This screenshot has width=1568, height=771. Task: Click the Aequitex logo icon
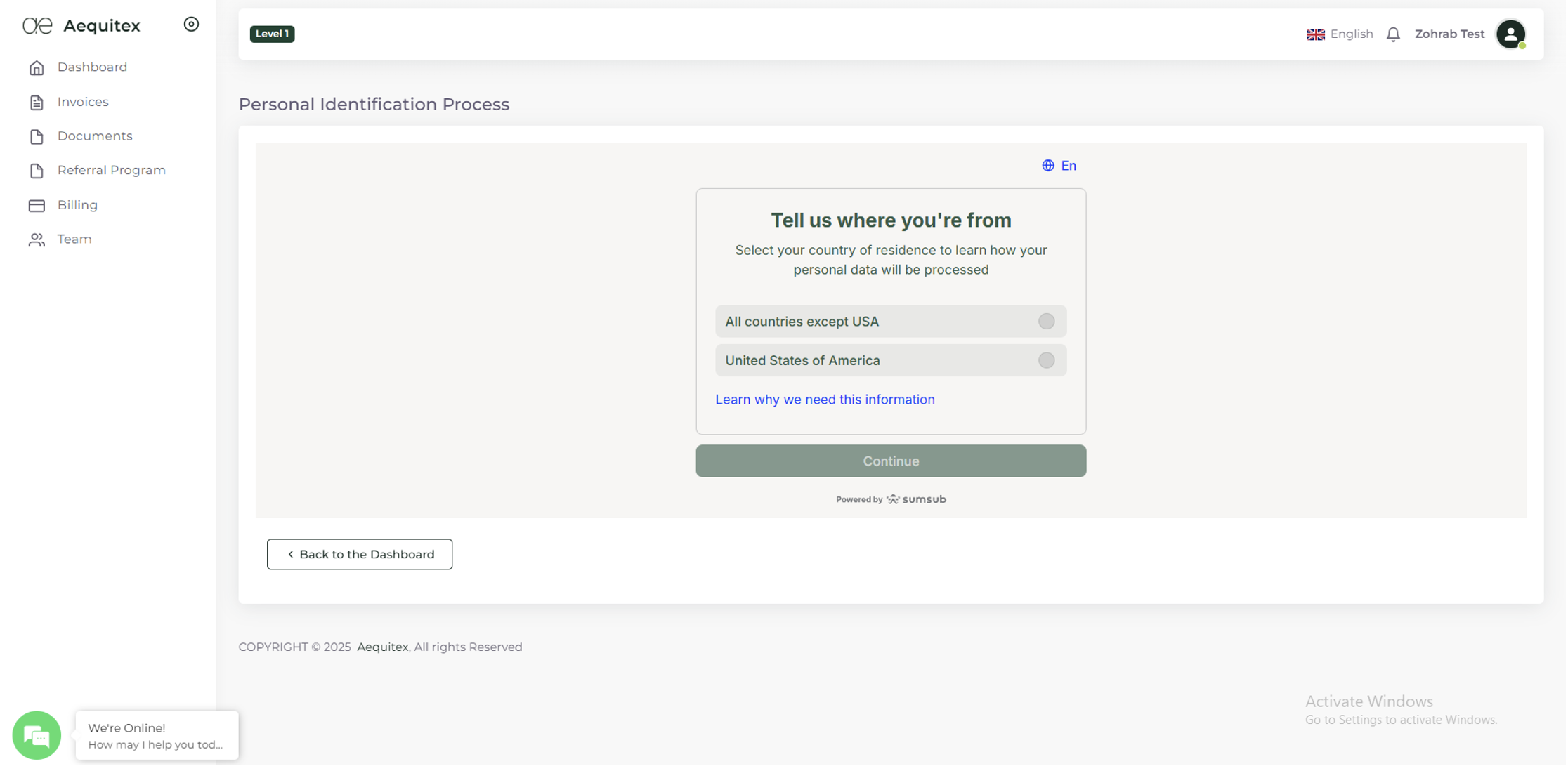click(37, 26)
